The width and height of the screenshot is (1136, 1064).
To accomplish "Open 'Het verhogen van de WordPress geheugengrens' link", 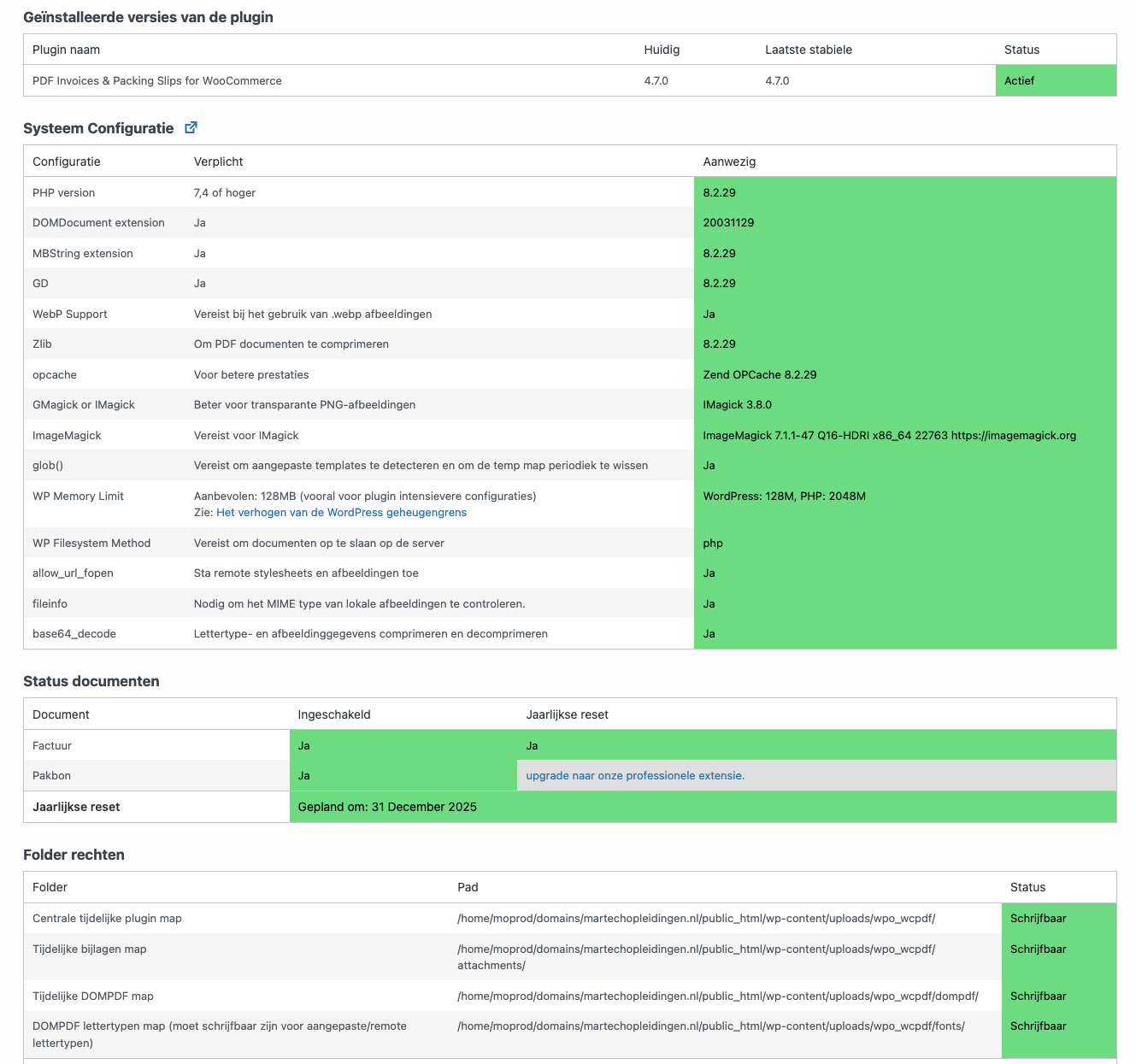I will click(x=342, y=513).
